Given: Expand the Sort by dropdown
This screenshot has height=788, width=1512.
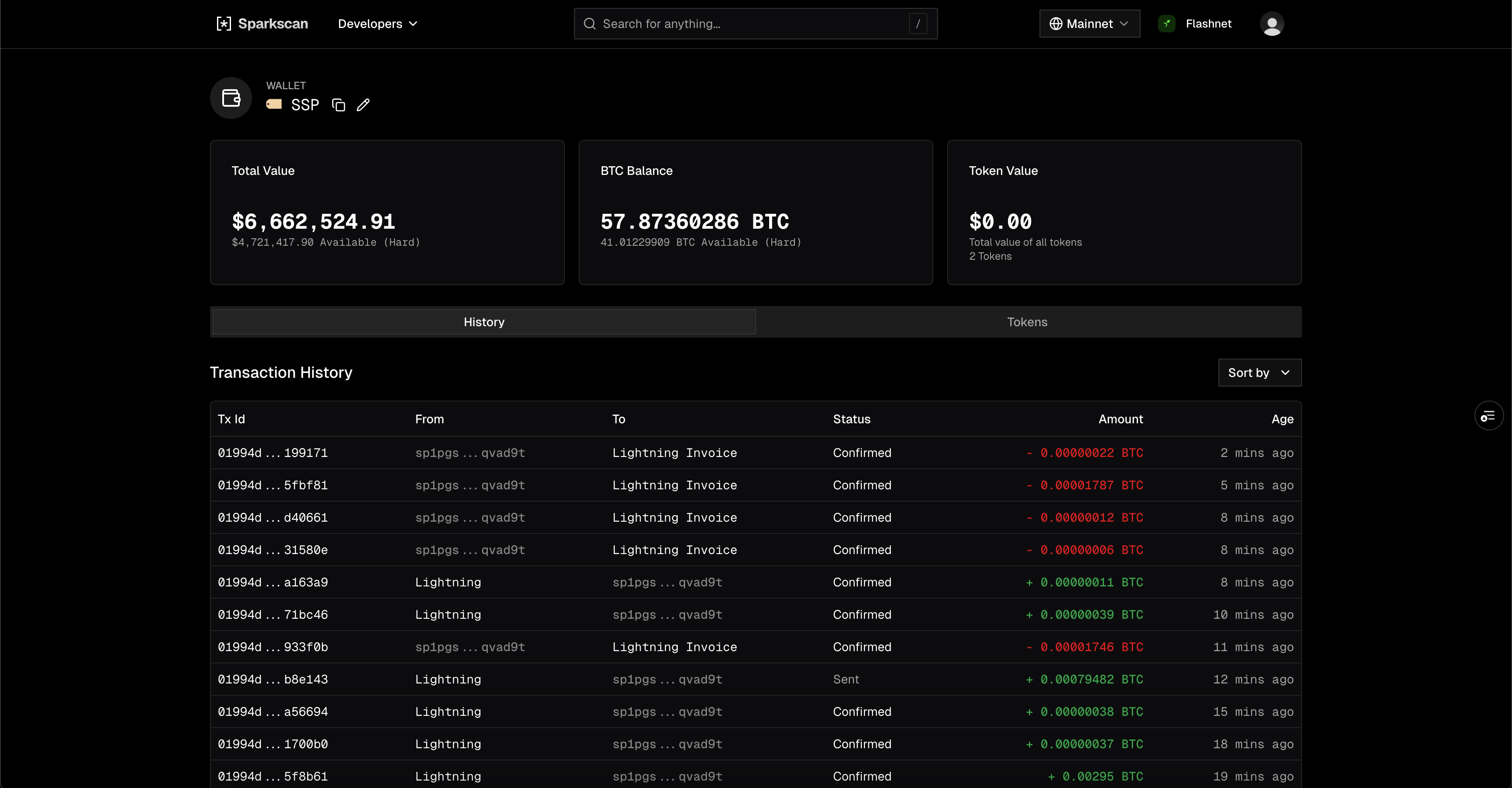Looking at the screenshot, I should pyautogui.click(x=1259, y=373).
